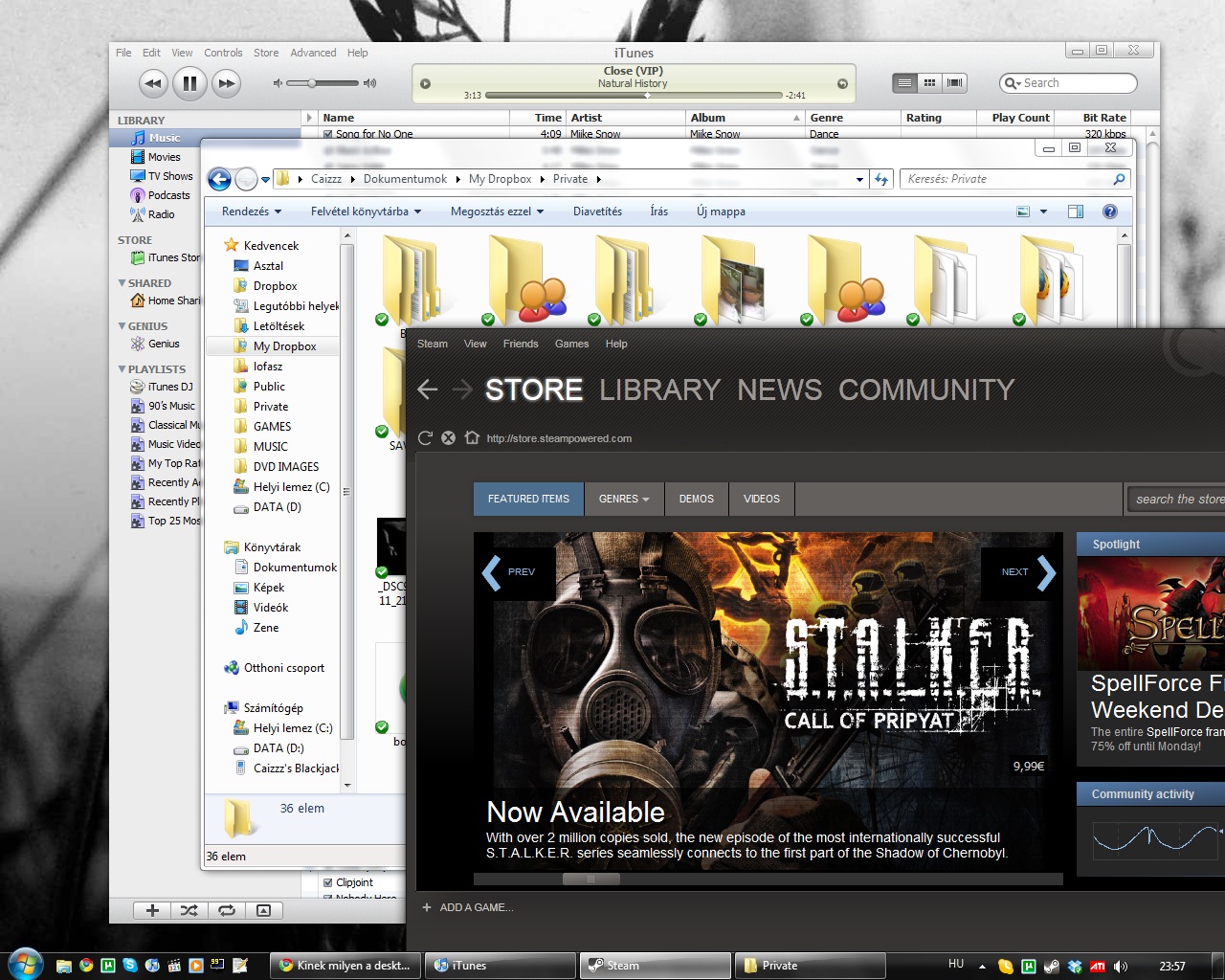Click the search the store field in Steam
Viewport: 1225px width, 980px height.
coord(1175,499)
